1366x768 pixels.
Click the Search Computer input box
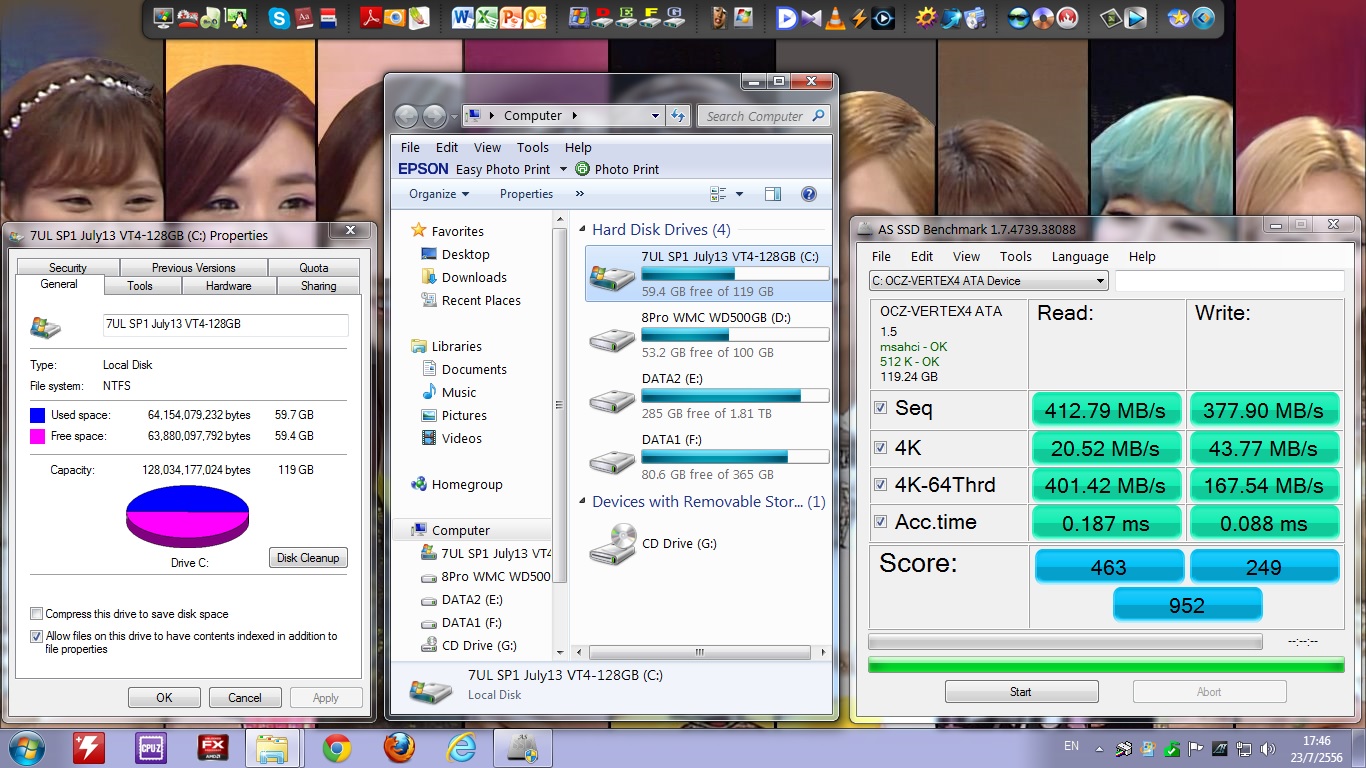click(x=756, y=116)
